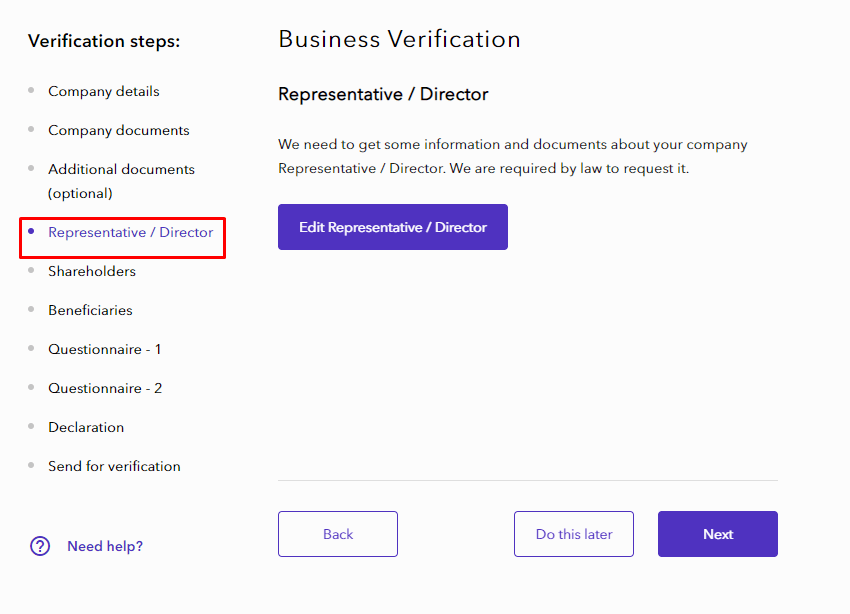Open the Company documents step
This screenshot has height=614, width=850.
tap(119, 130)
